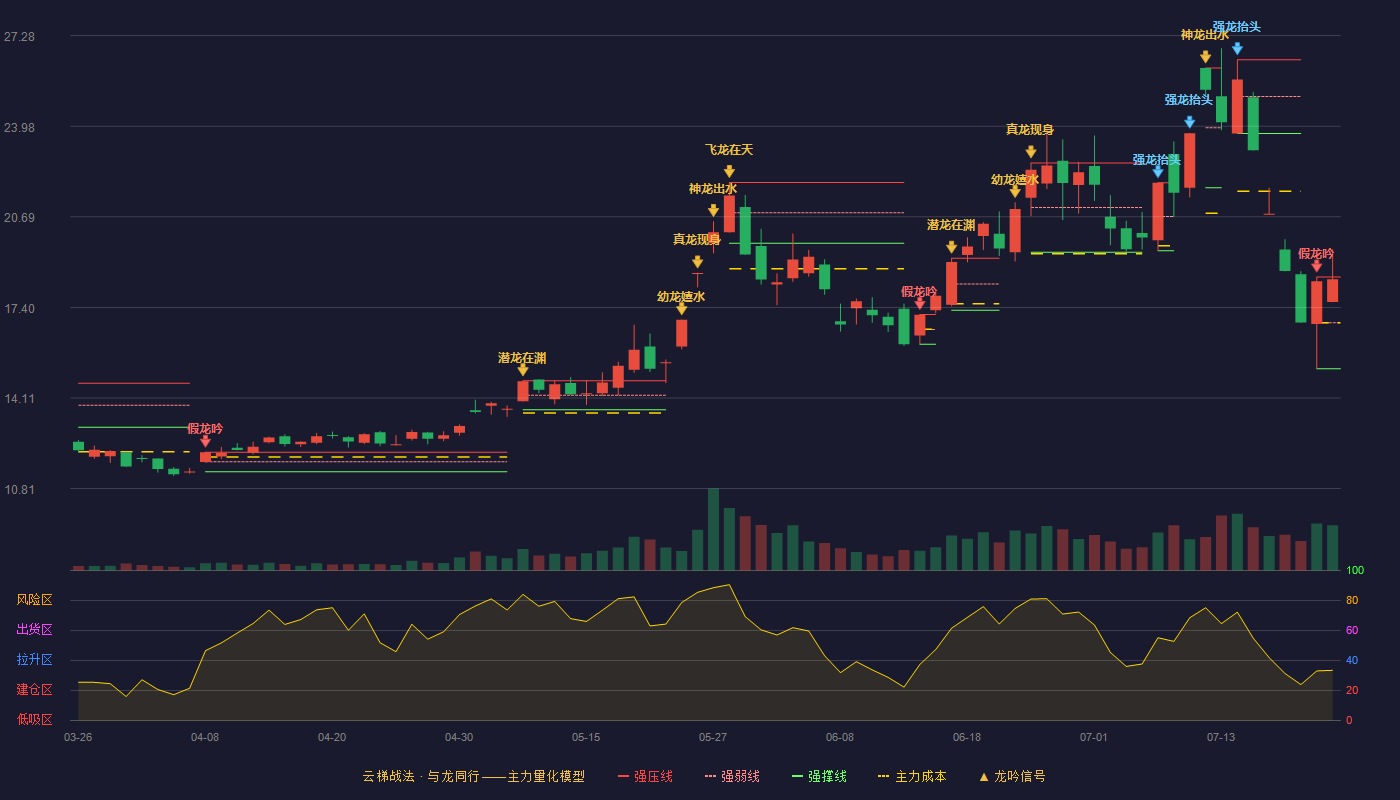Toggle the 强压线 legend series
The image size is (1400, 800).
645,776
